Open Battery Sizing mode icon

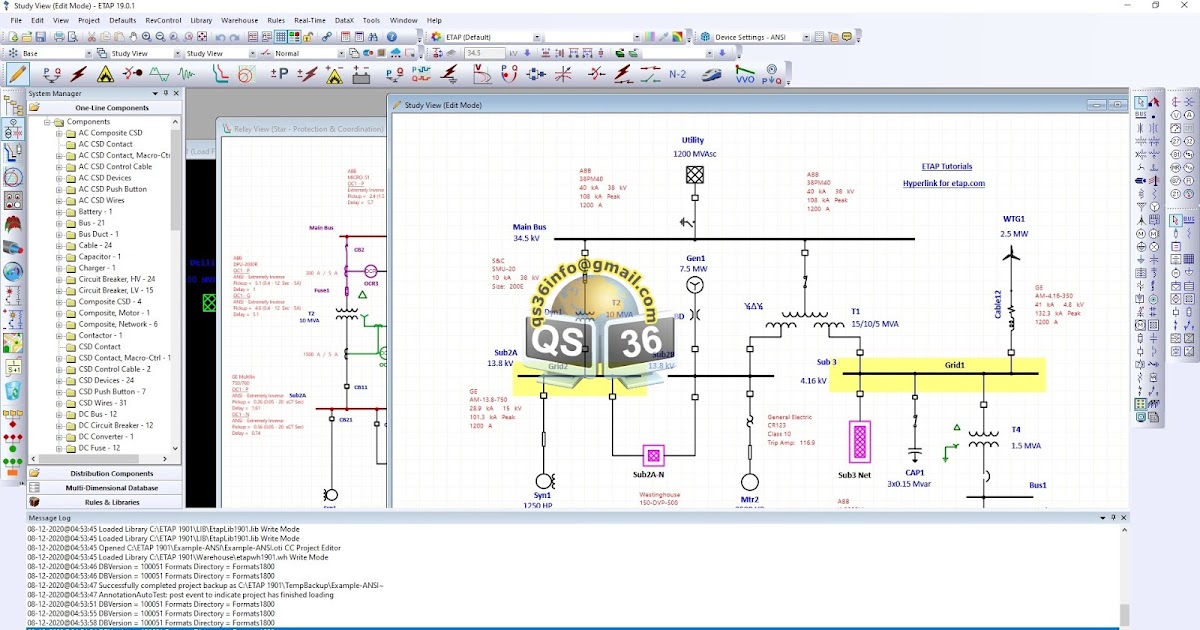point(361,74)
